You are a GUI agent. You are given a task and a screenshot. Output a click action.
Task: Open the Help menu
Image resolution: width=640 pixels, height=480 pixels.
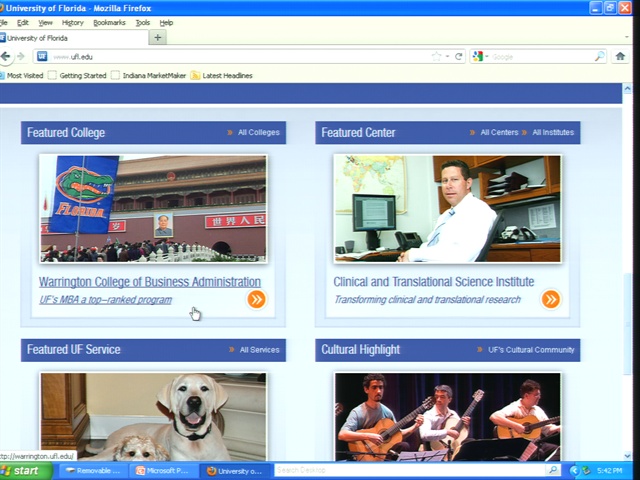point(166,22)
